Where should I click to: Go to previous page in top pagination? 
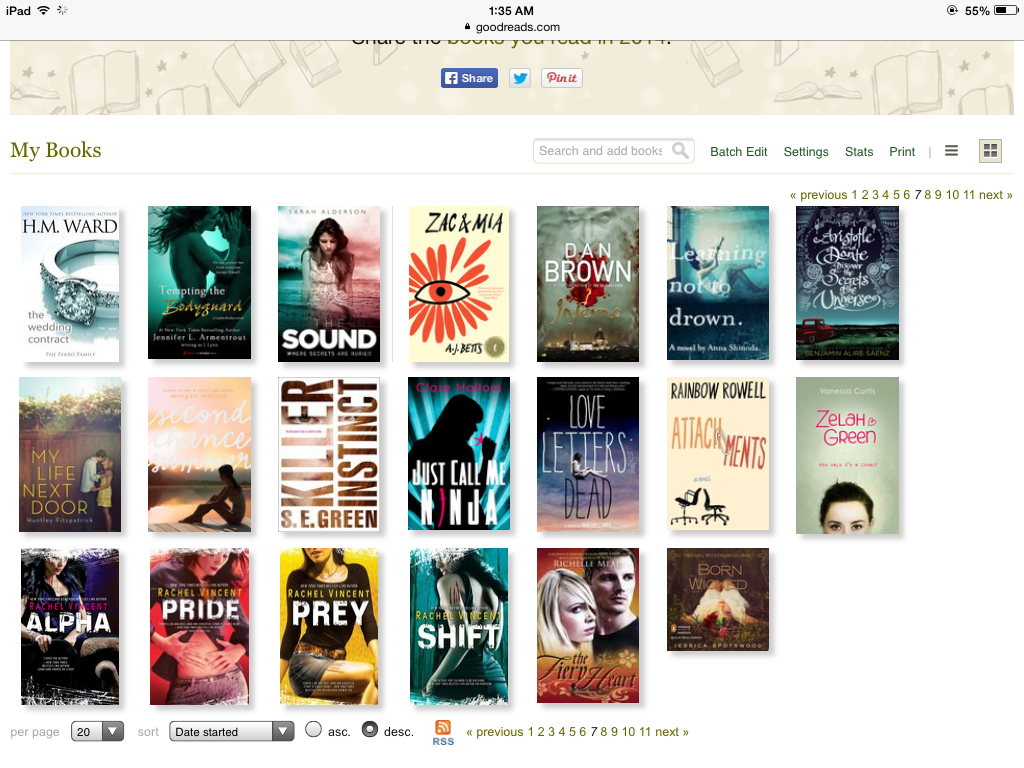click(818, 195)
